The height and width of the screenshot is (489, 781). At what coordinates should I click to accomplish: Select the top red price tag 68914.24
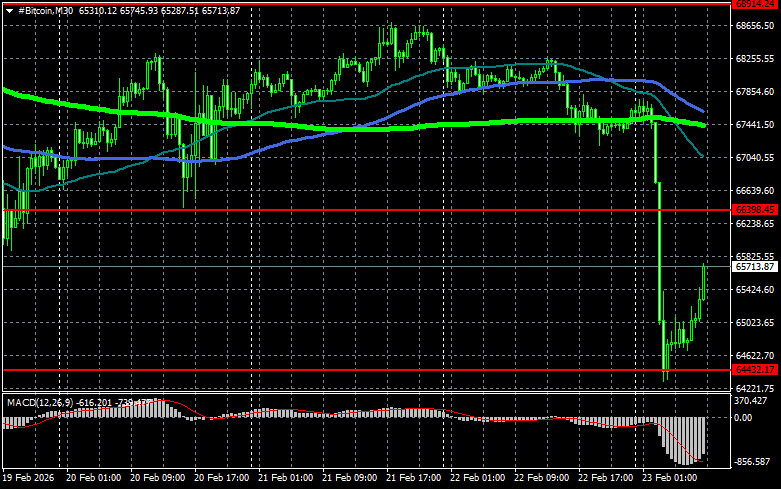point(755,4)
